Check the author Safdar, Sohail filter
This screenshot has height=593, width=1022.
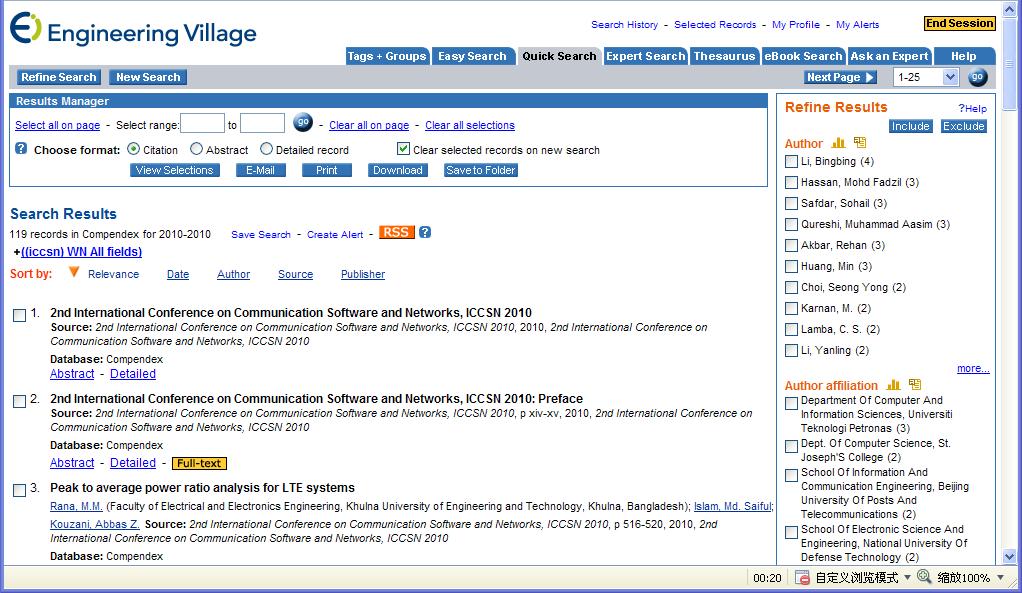(x=791, y=203)
